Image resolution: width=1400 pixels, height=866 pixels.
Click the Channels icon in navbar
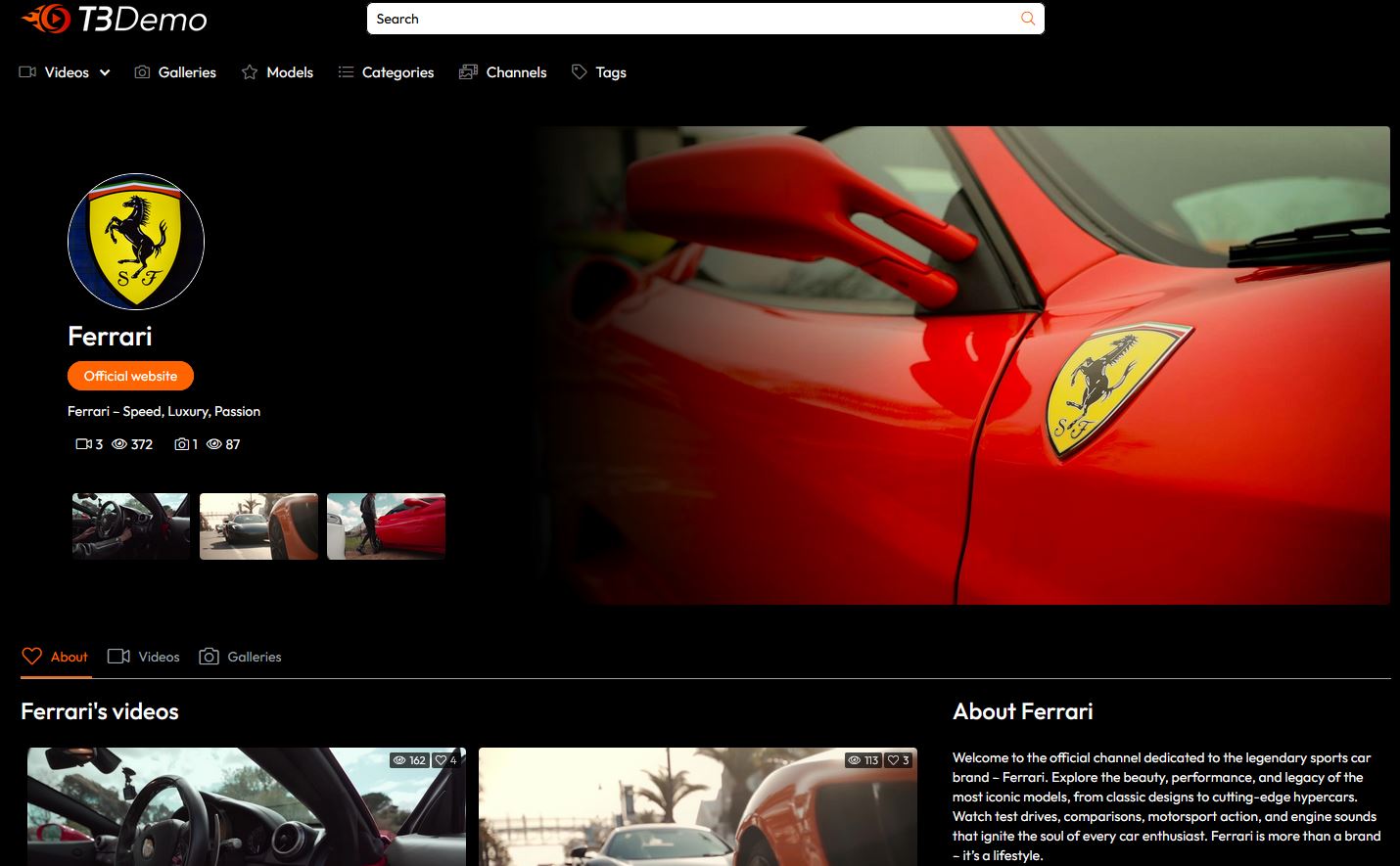pyautogui.click(x=468, y=72)
